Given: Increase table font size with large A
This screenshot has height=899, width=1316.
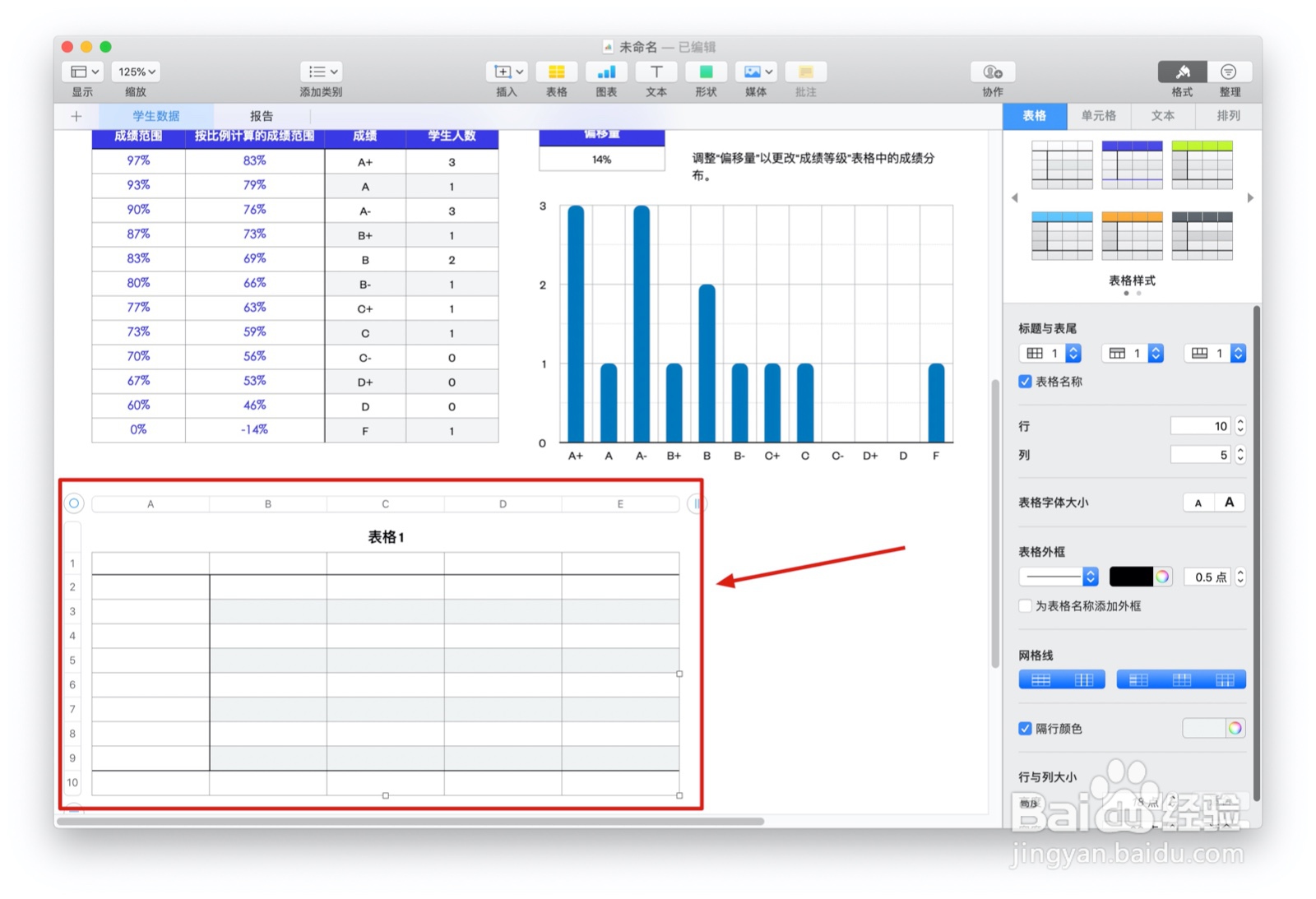Looking at the screenshot, I should (x=1229, y=503).
